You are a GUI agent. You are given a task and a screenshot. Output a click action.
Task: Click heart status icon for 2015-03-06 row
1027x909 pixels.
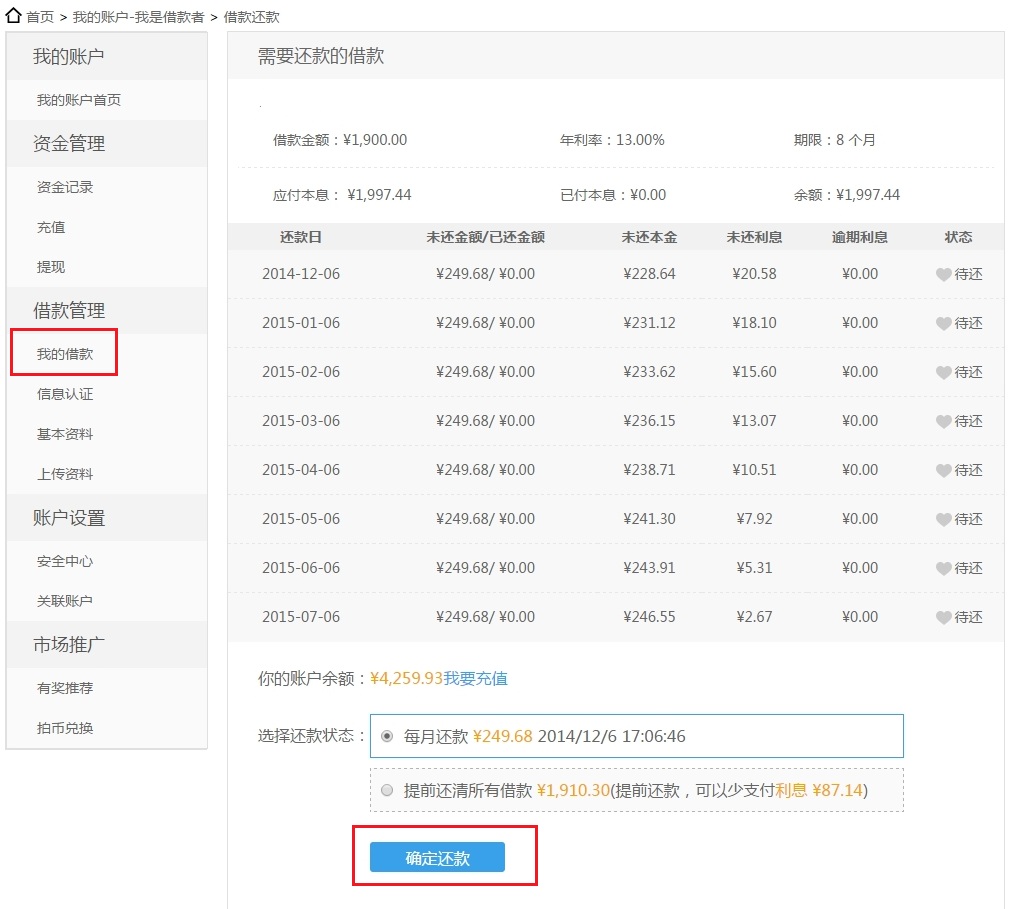(x=943, y=422)
